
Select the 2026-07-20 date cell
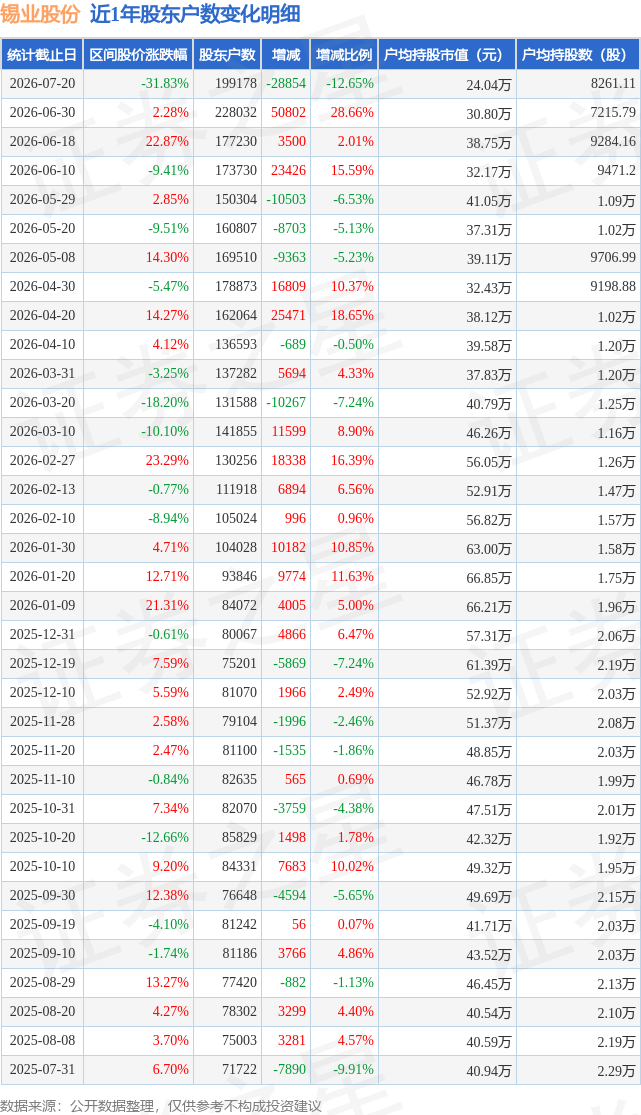(x=42, y=83)
